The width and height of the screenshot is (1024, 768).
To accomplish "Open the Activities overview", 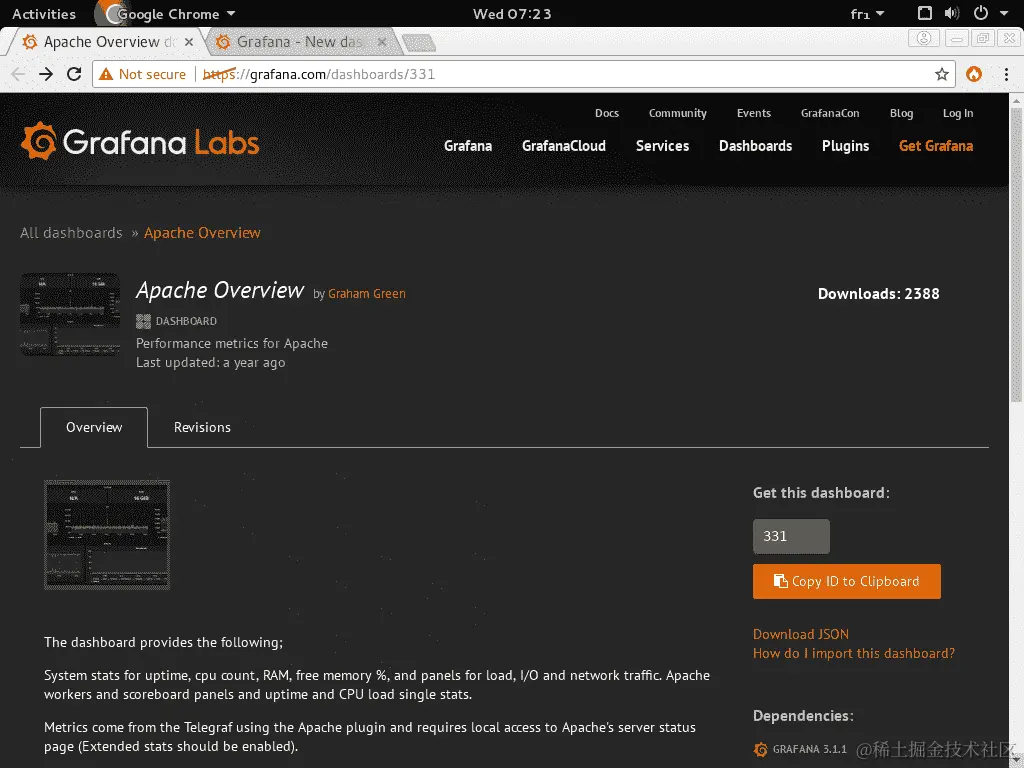I will tap(44, 14).
